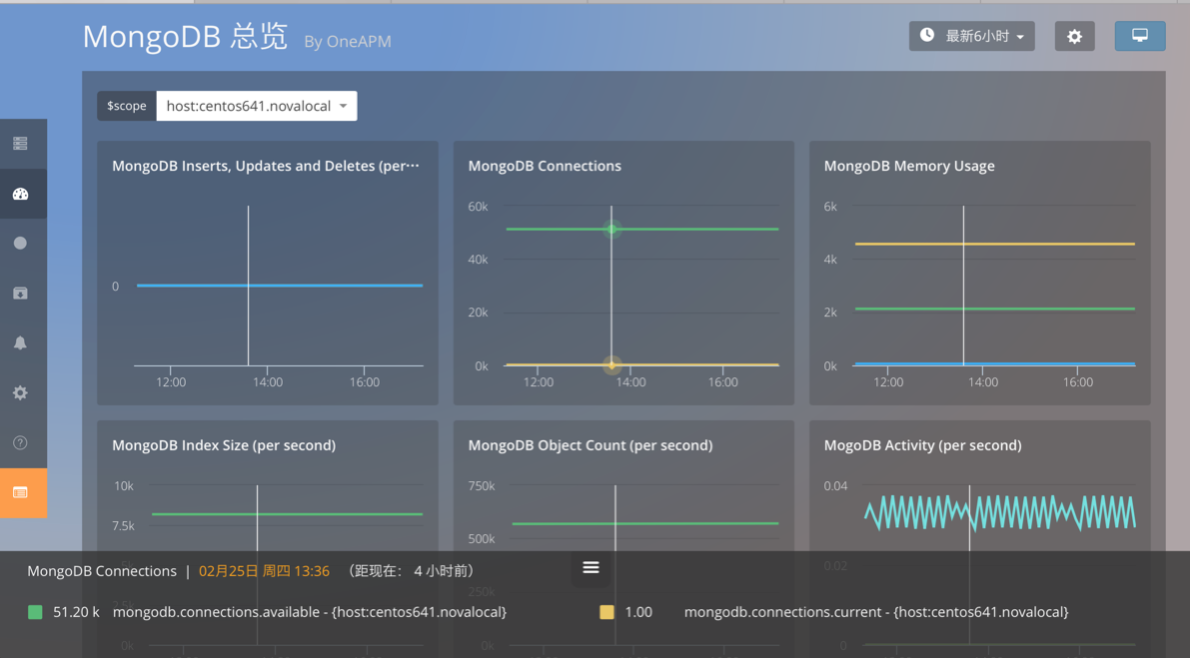The width and height of the screenshot is (1190, 658).
Task: Click the green point on Connections chart
Action: coord(612,229)
